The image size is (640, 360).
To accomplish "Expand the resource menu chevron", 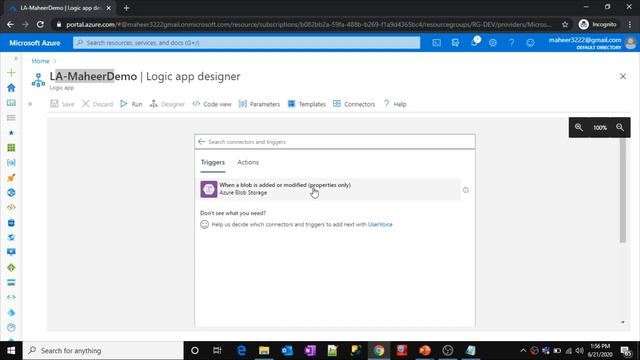I will click(30, 104).
